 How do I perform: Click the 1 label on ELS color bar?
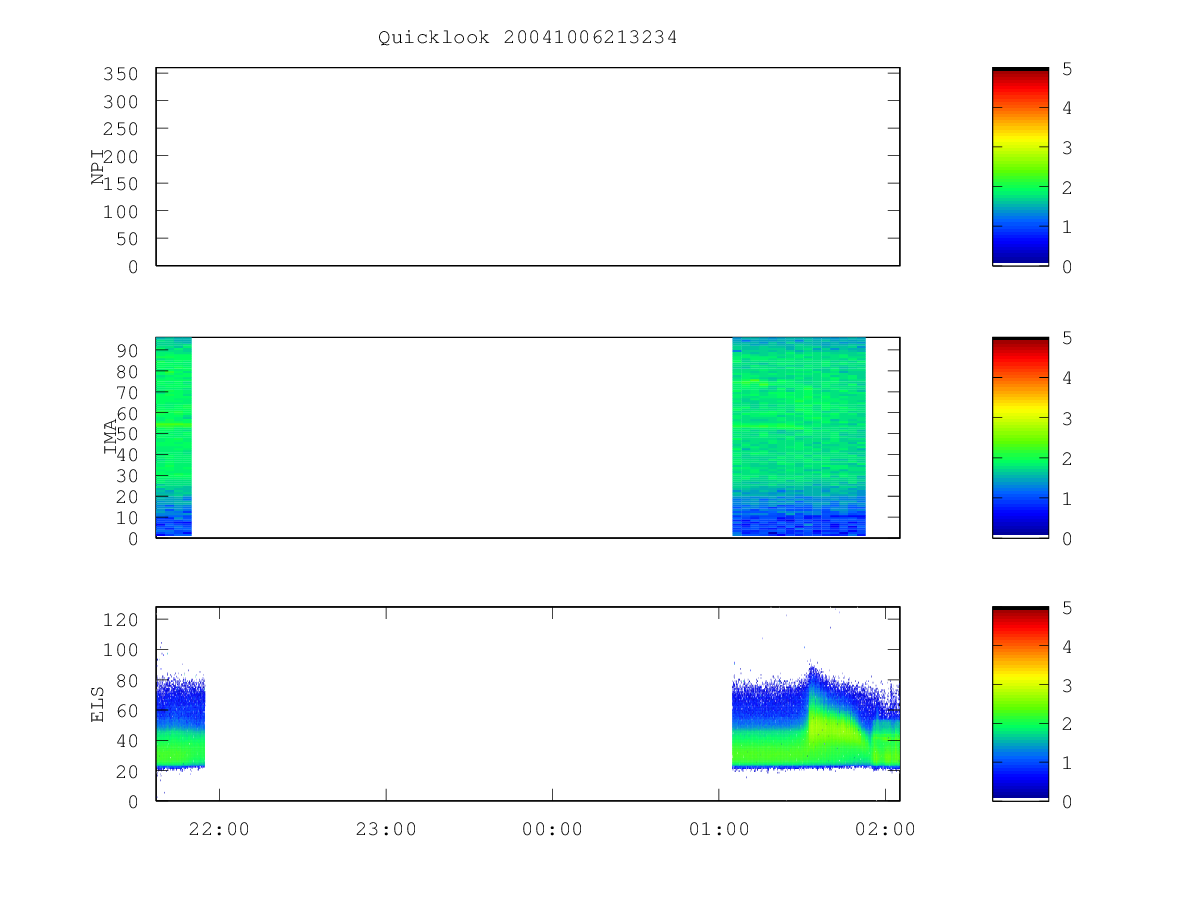point(1068,763)
